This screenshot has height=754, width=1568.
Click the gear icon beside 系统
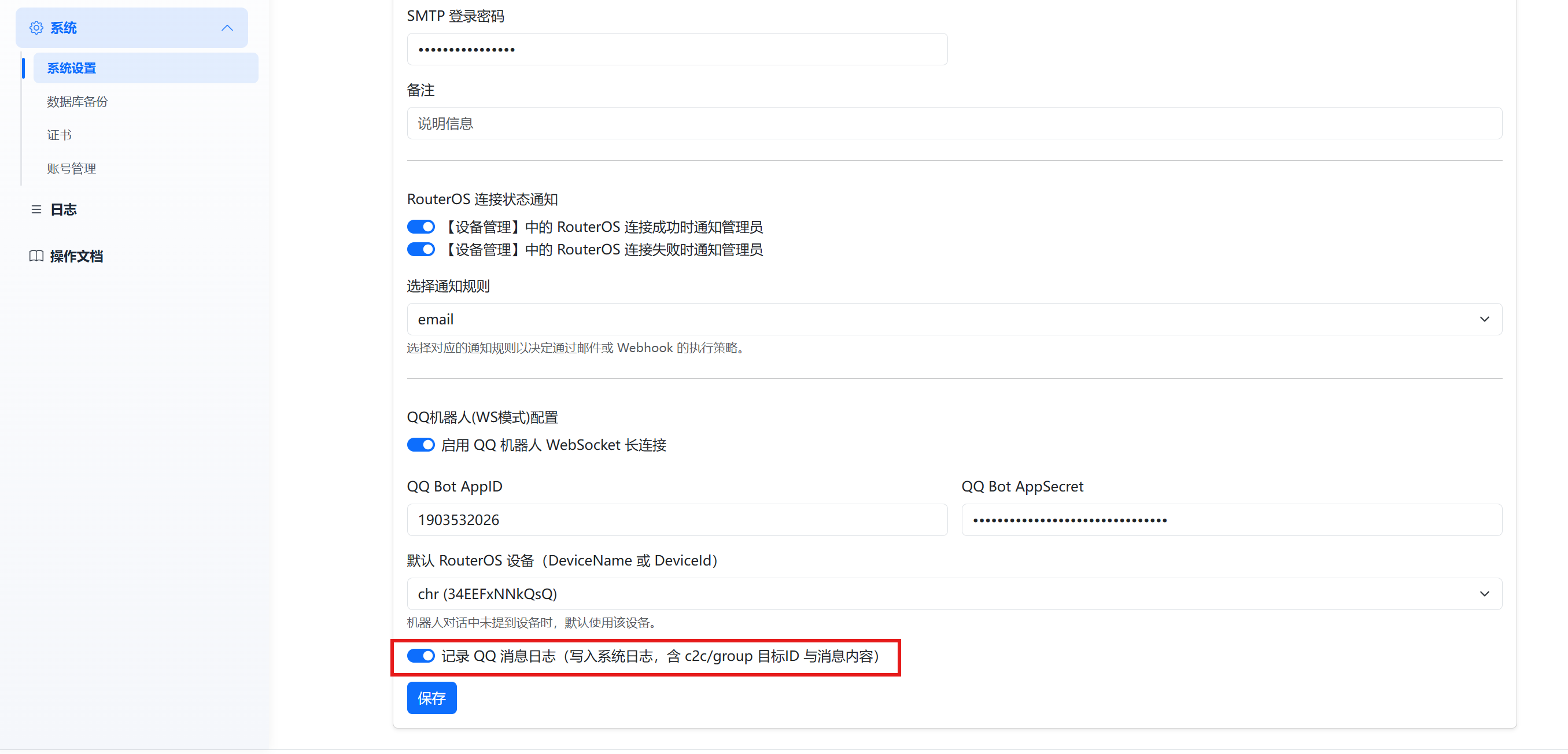pyautogui.click(x=36, y=28)
